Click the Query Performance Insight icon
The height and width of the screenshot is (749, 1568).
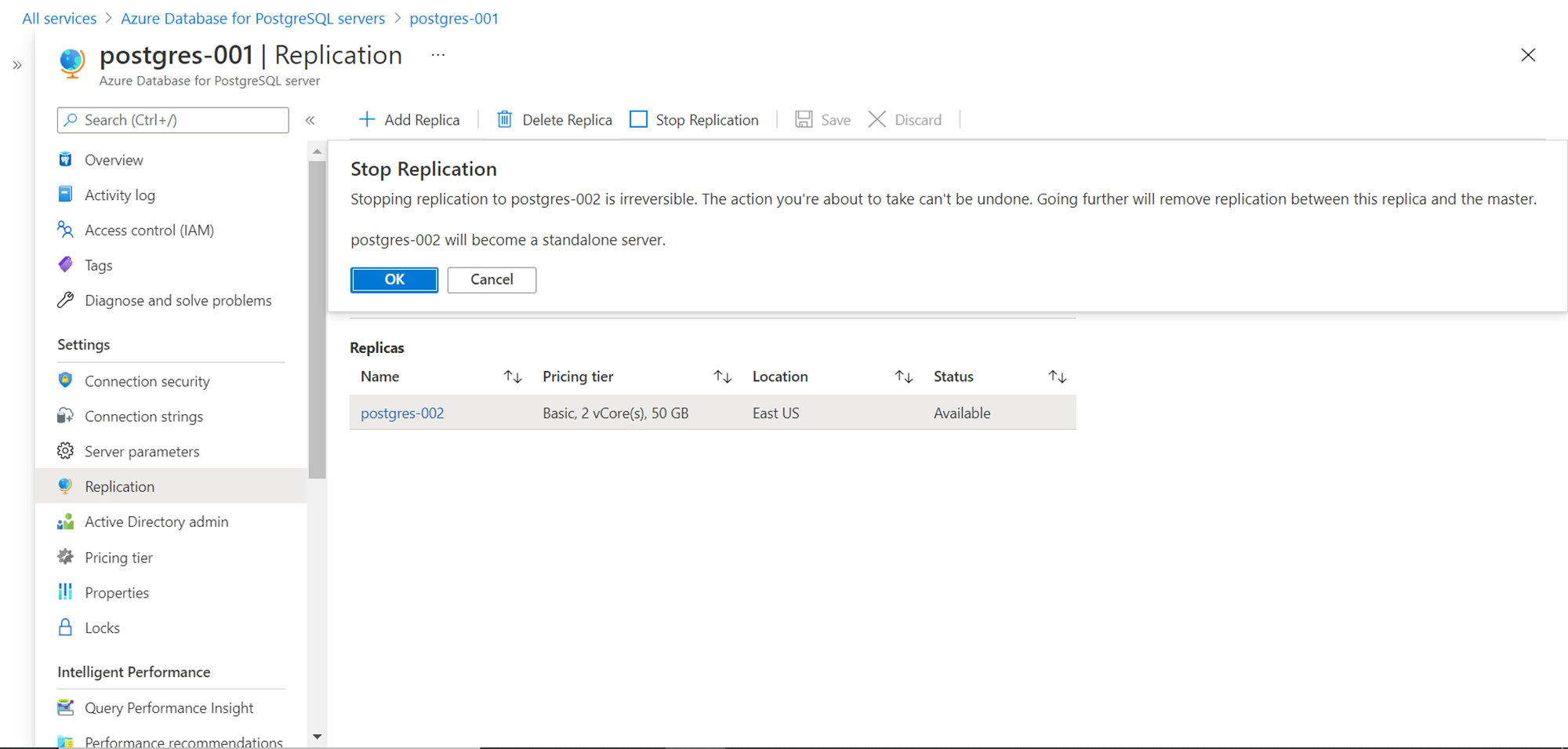coord(66,707)
